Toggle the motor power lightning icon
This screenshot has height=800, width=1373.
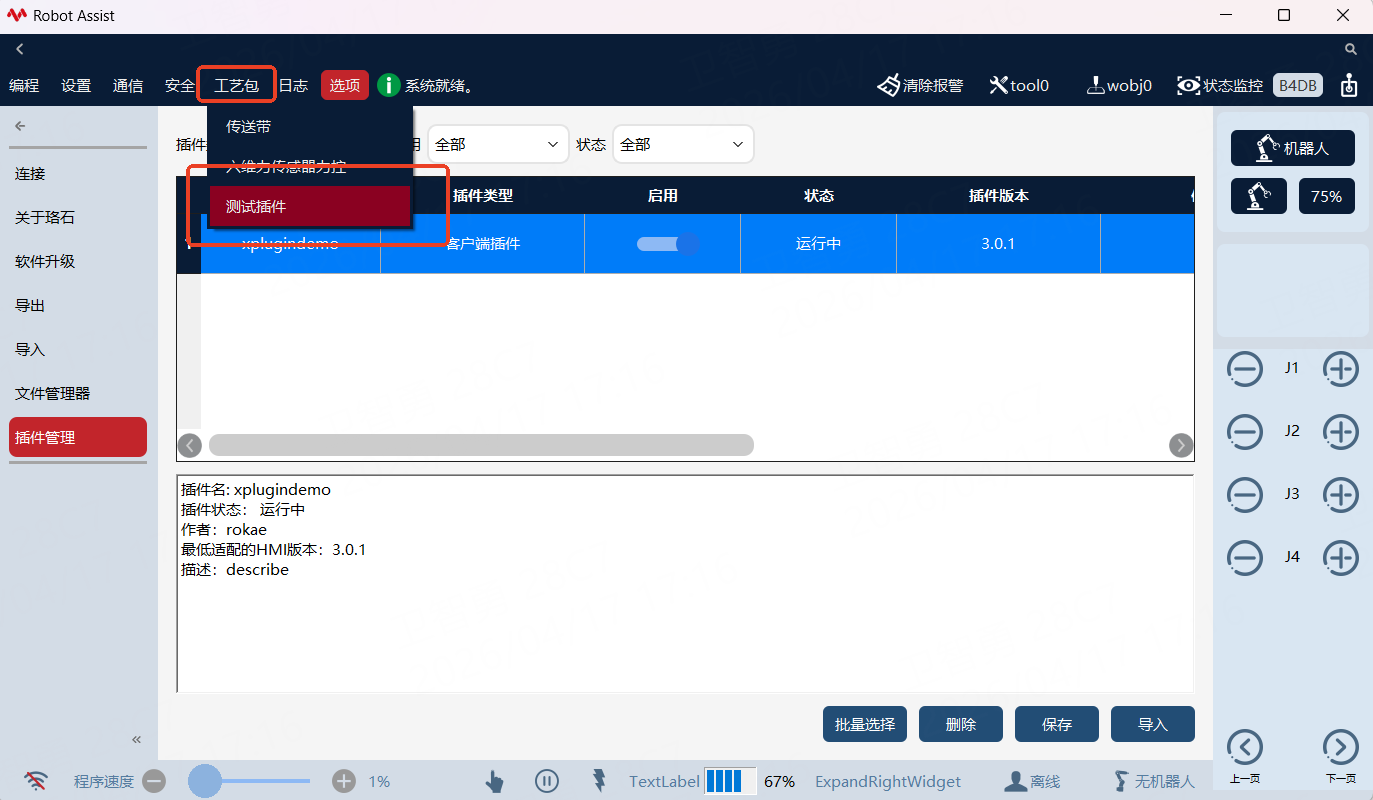tap(599, 780)
